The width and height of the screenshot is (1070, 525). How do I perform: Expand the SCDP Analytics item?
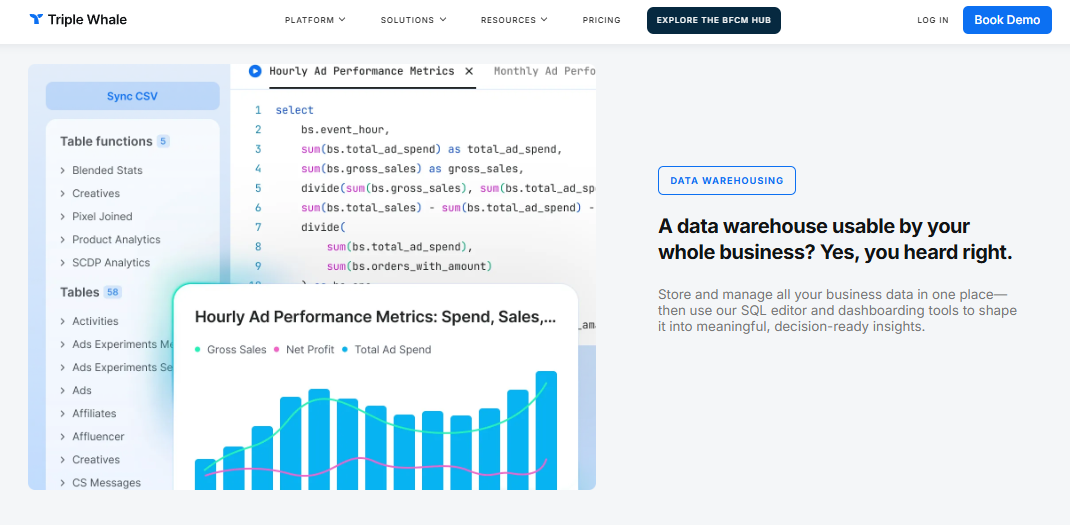tap(104, 263)
